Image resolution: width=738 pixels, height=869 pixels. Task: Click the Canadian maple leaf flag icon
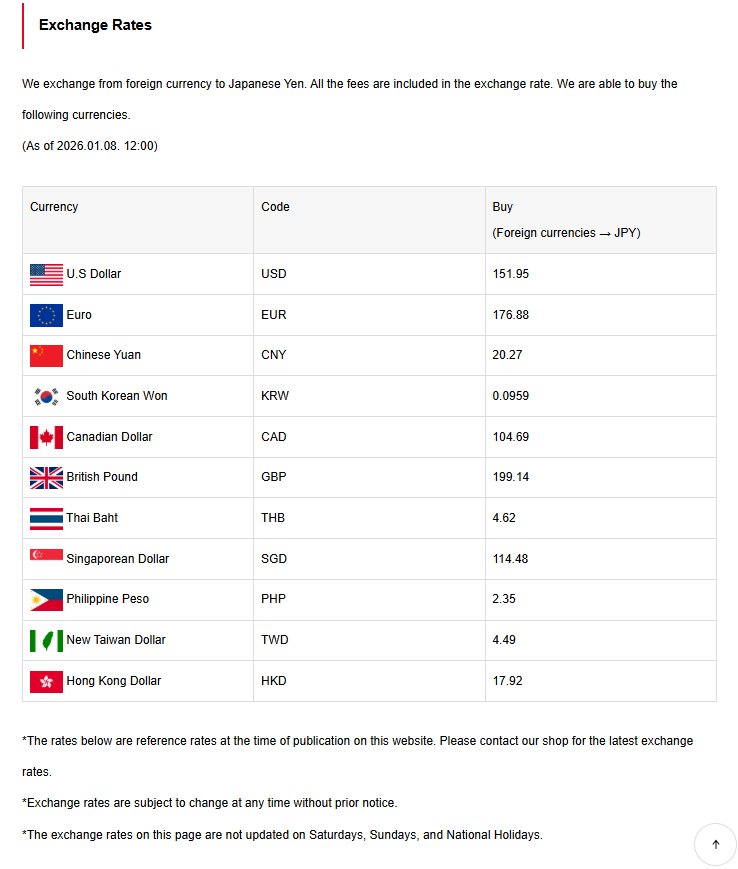pos(46,437)
